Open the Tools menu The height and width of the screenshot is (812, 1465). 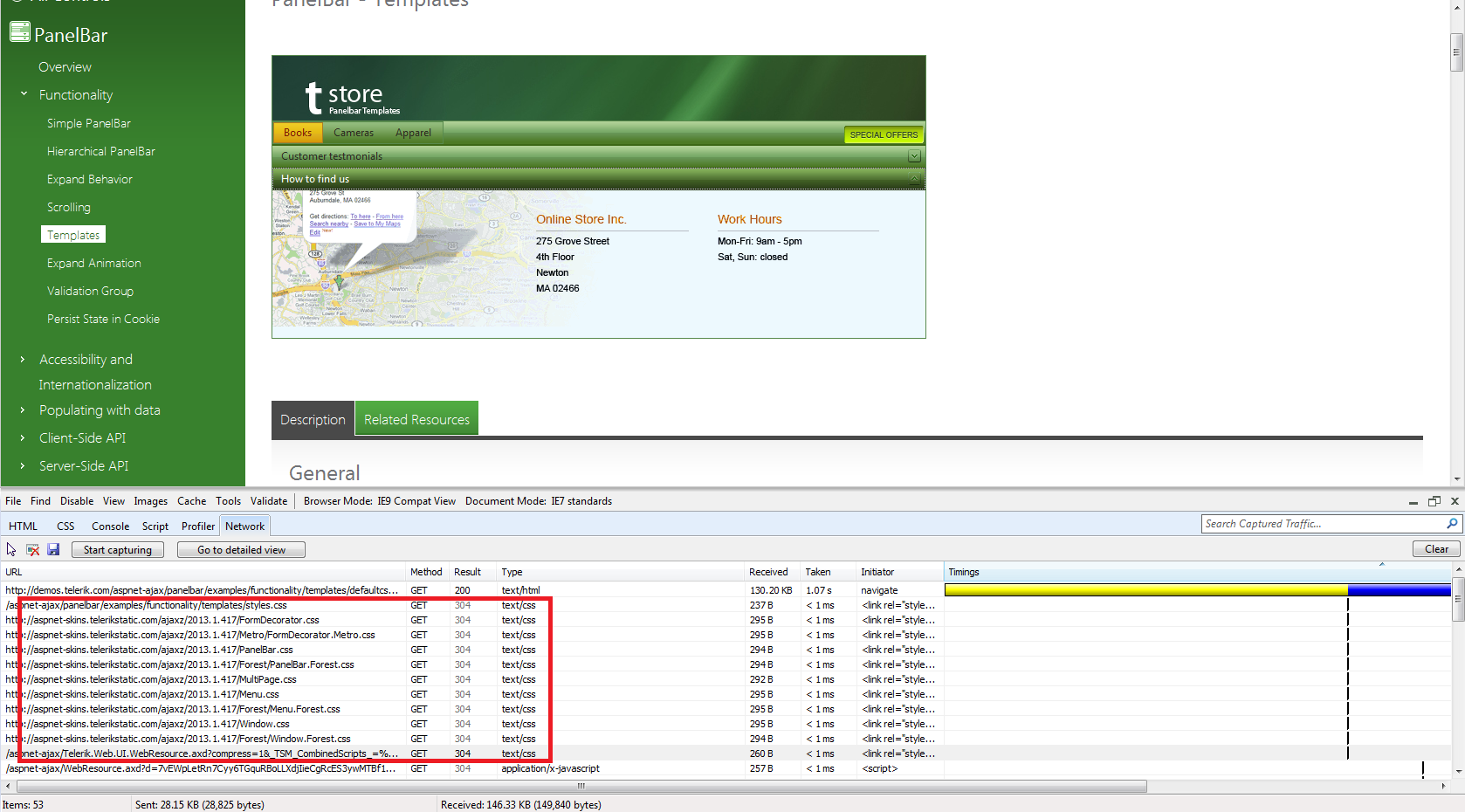(229, 501)
